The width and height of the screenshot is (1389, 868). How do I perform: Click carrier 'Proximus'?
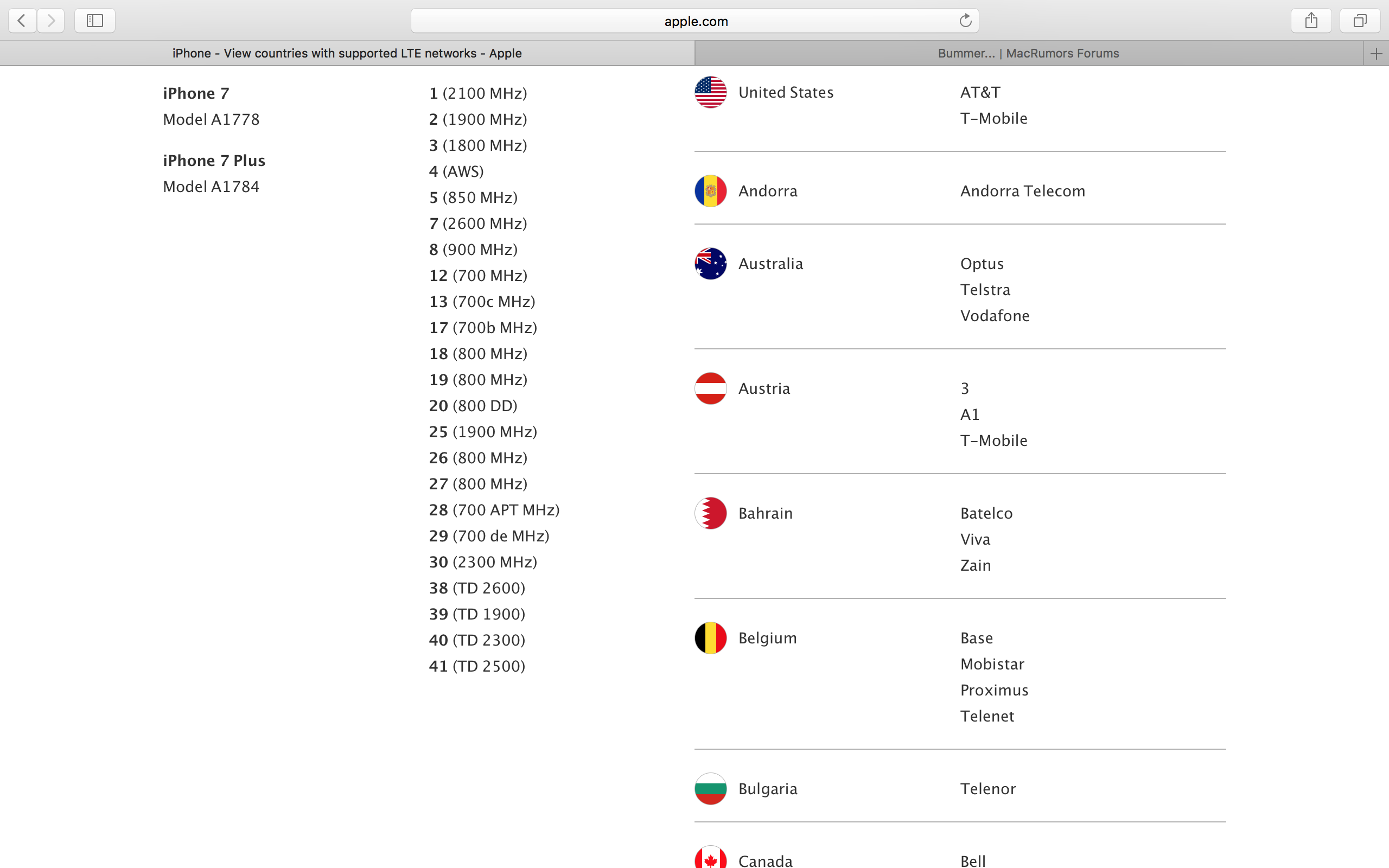994,690
